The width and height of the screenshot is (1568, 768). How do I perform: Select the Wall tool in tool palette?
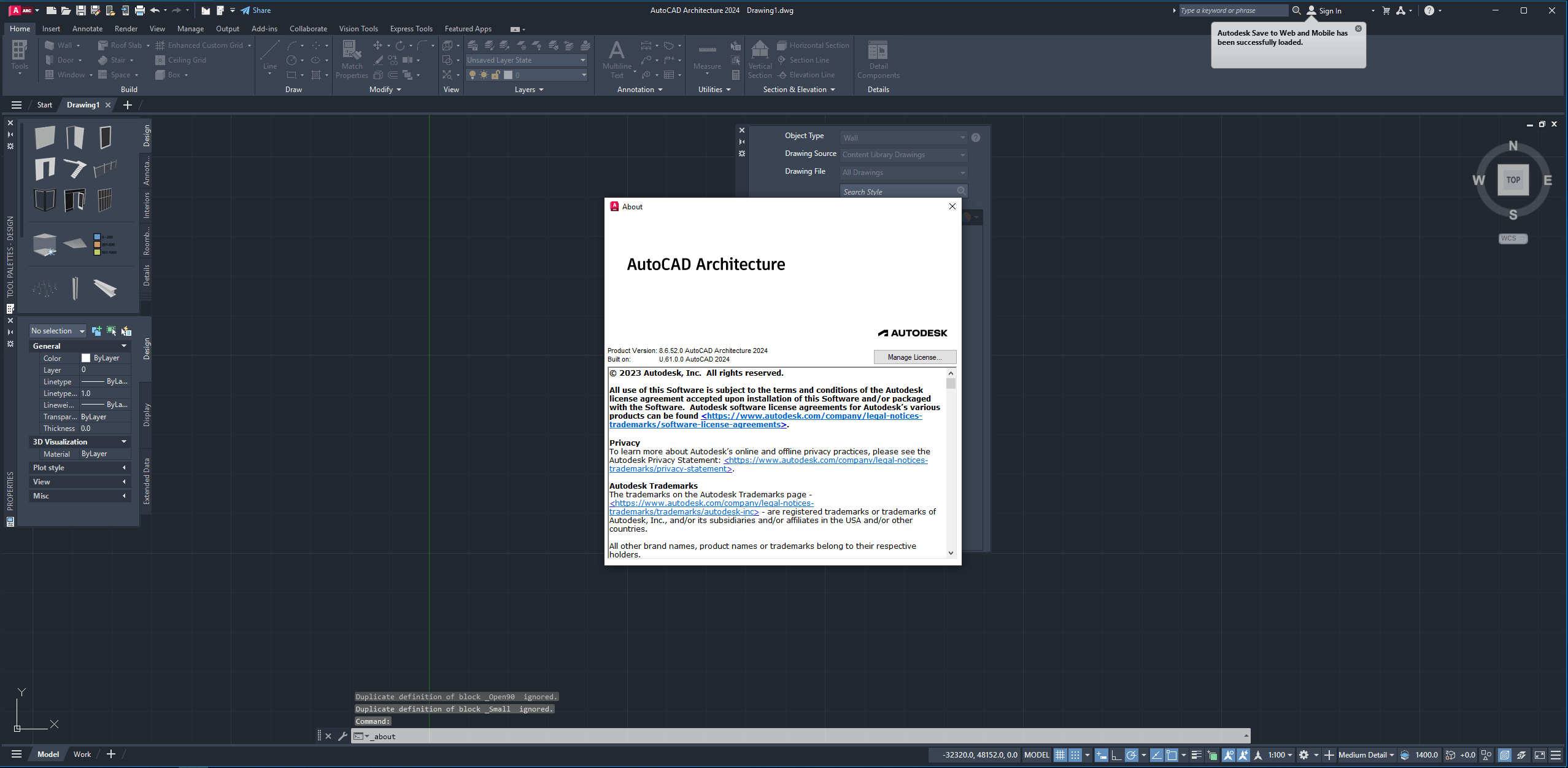pos(45,137)
